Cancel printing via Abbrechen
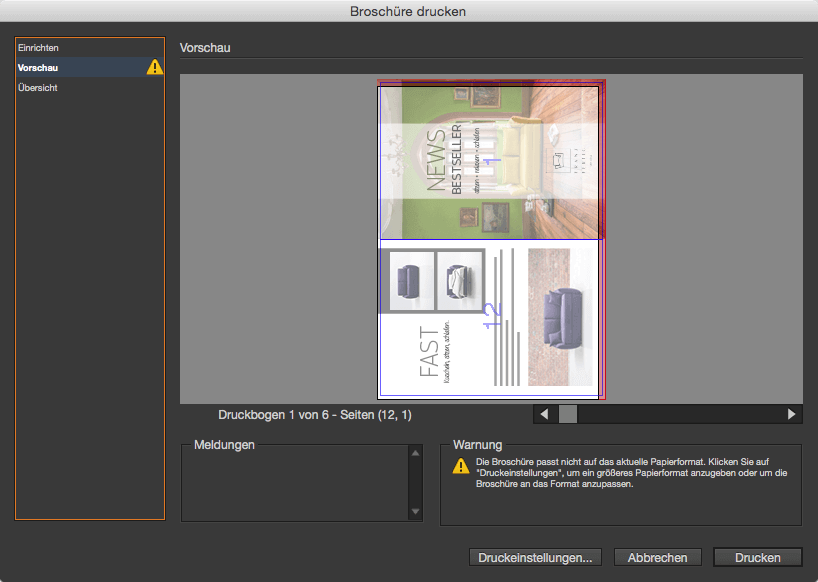This screenshot has width=818, height=582. pos(657,557)
